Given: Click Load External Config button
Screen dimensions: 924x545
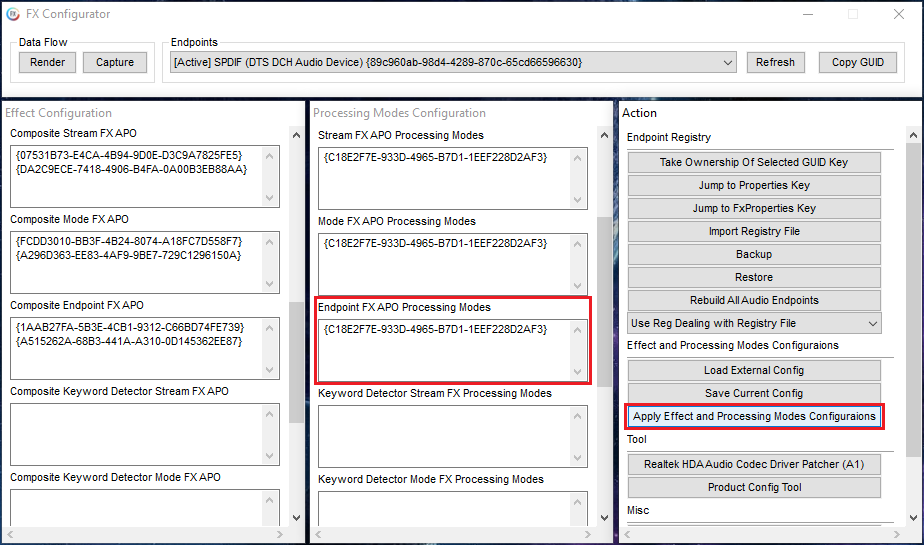Looking at the screenshot, I should [754, 371].
